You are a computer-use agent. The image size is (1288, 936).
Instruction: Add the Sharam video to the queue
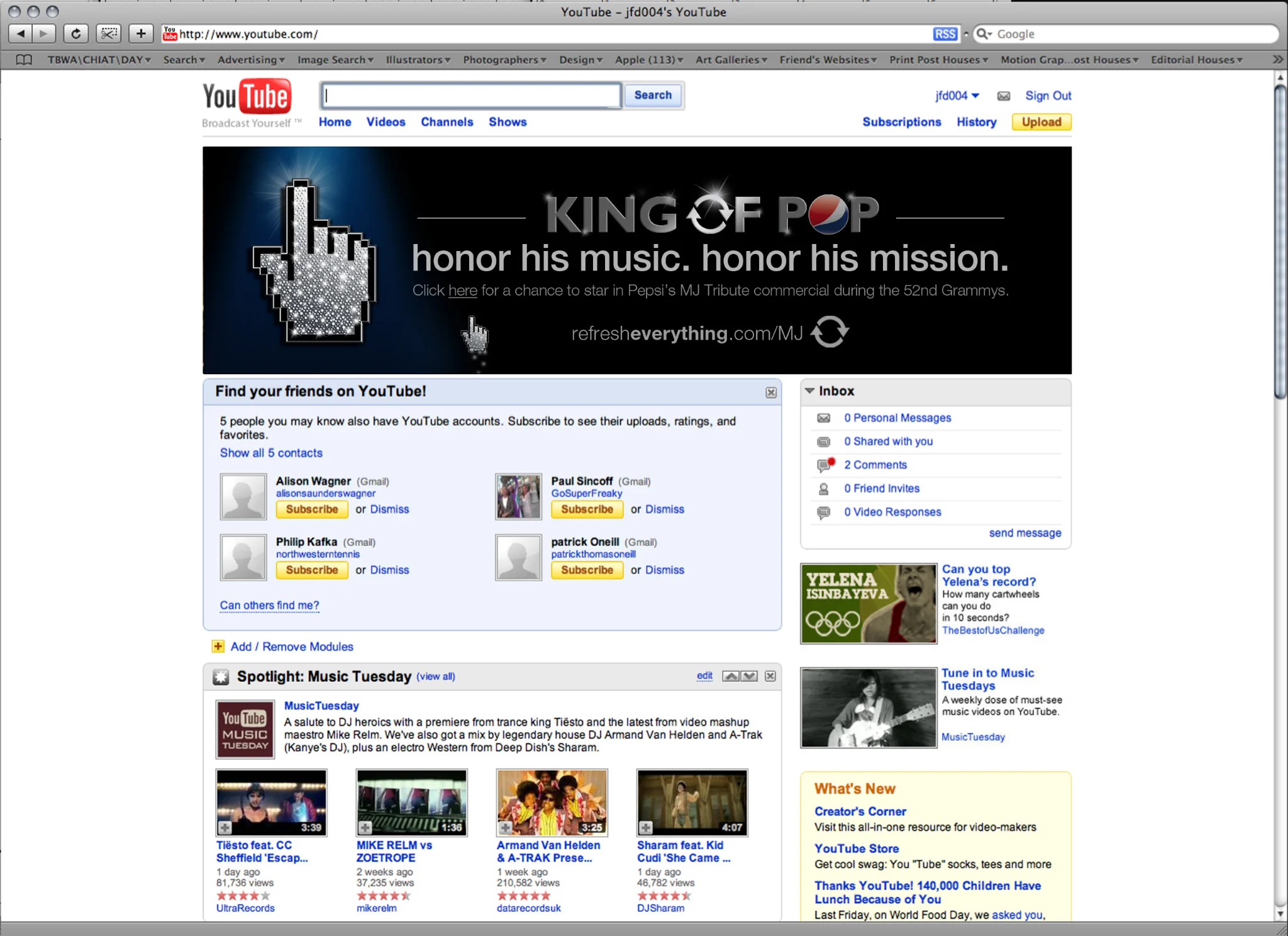point(646,828)
